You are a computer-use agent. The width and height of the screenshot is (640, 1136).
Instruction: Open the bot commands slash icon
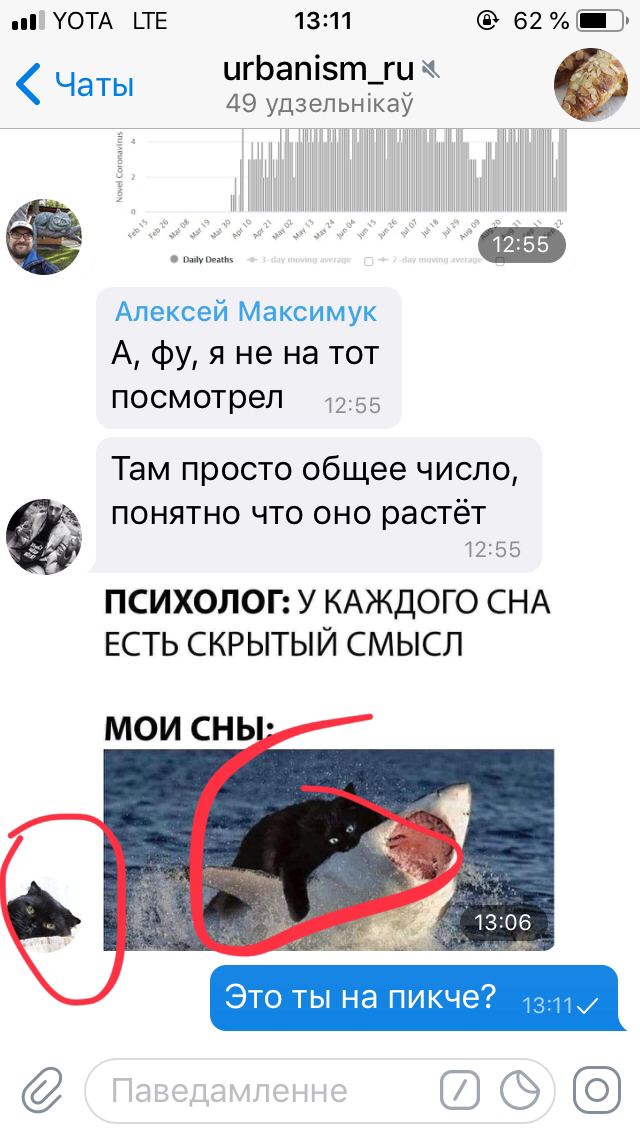[460, 1091]
